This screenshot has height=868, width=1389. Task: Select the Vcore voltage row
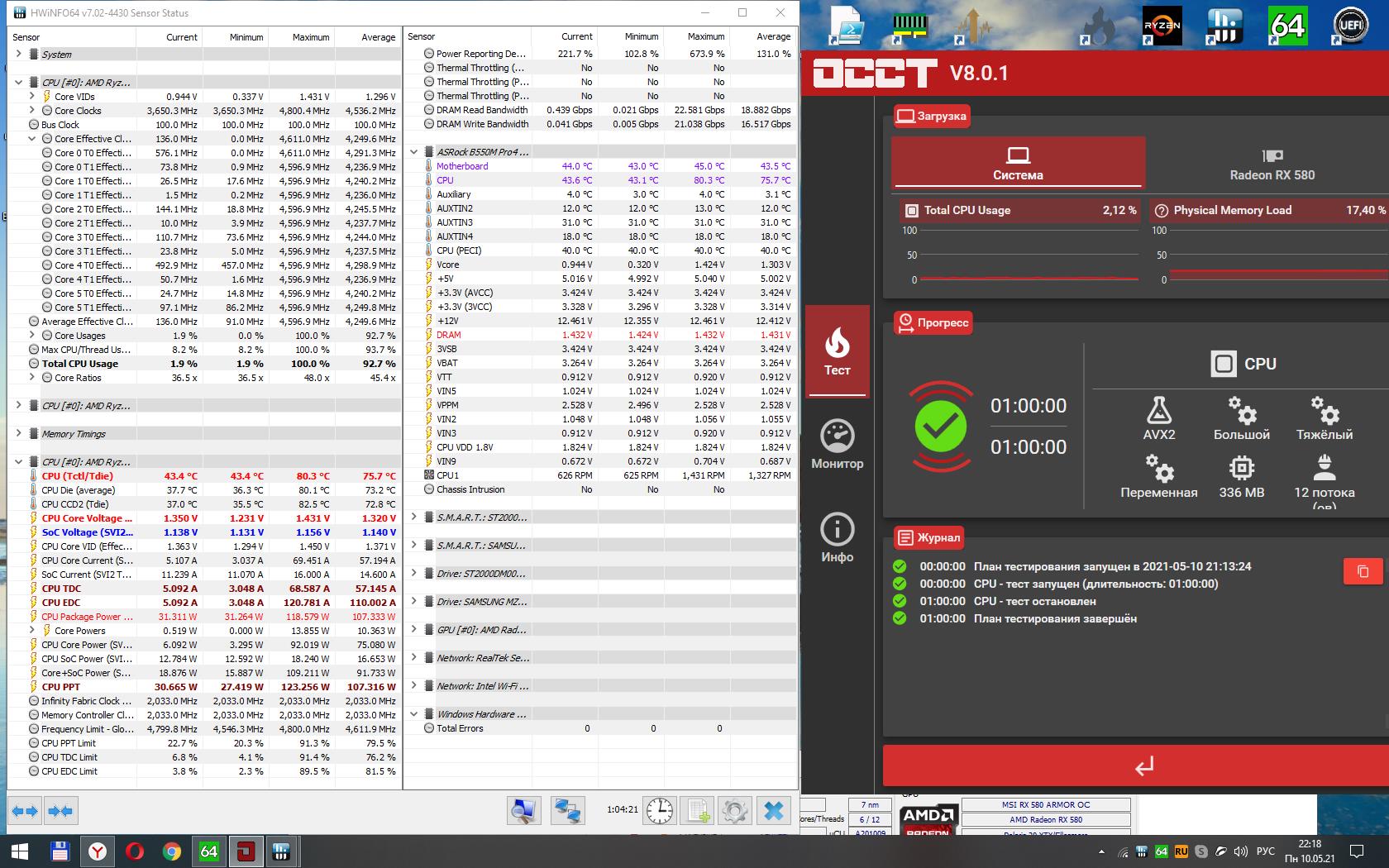point(599,264)
